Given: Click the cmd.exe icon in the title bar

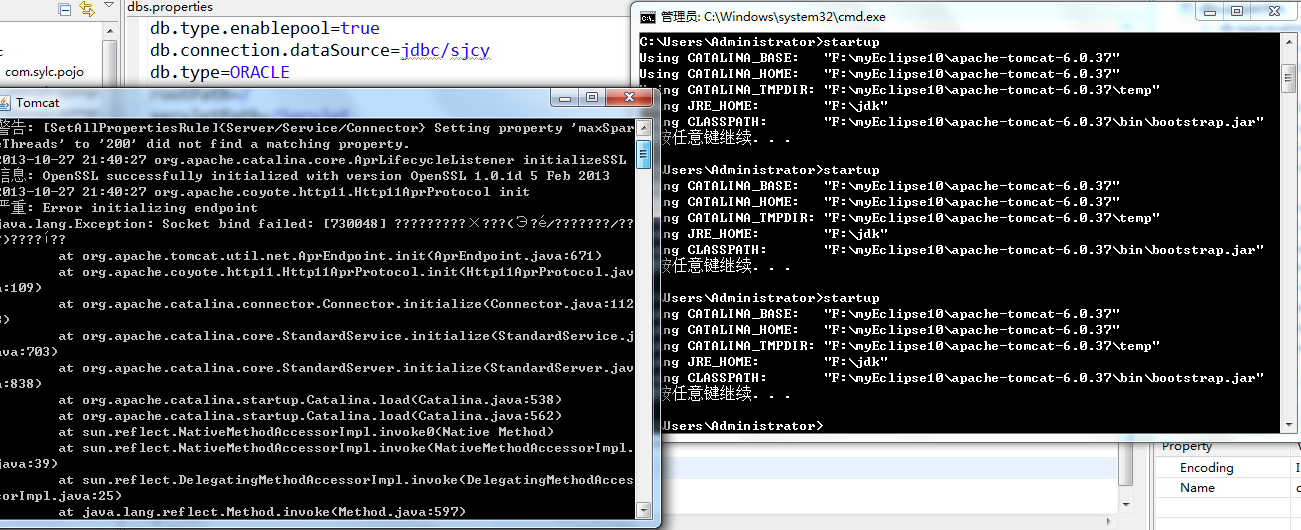Looking at the screenshot, I should coord(648,16).
